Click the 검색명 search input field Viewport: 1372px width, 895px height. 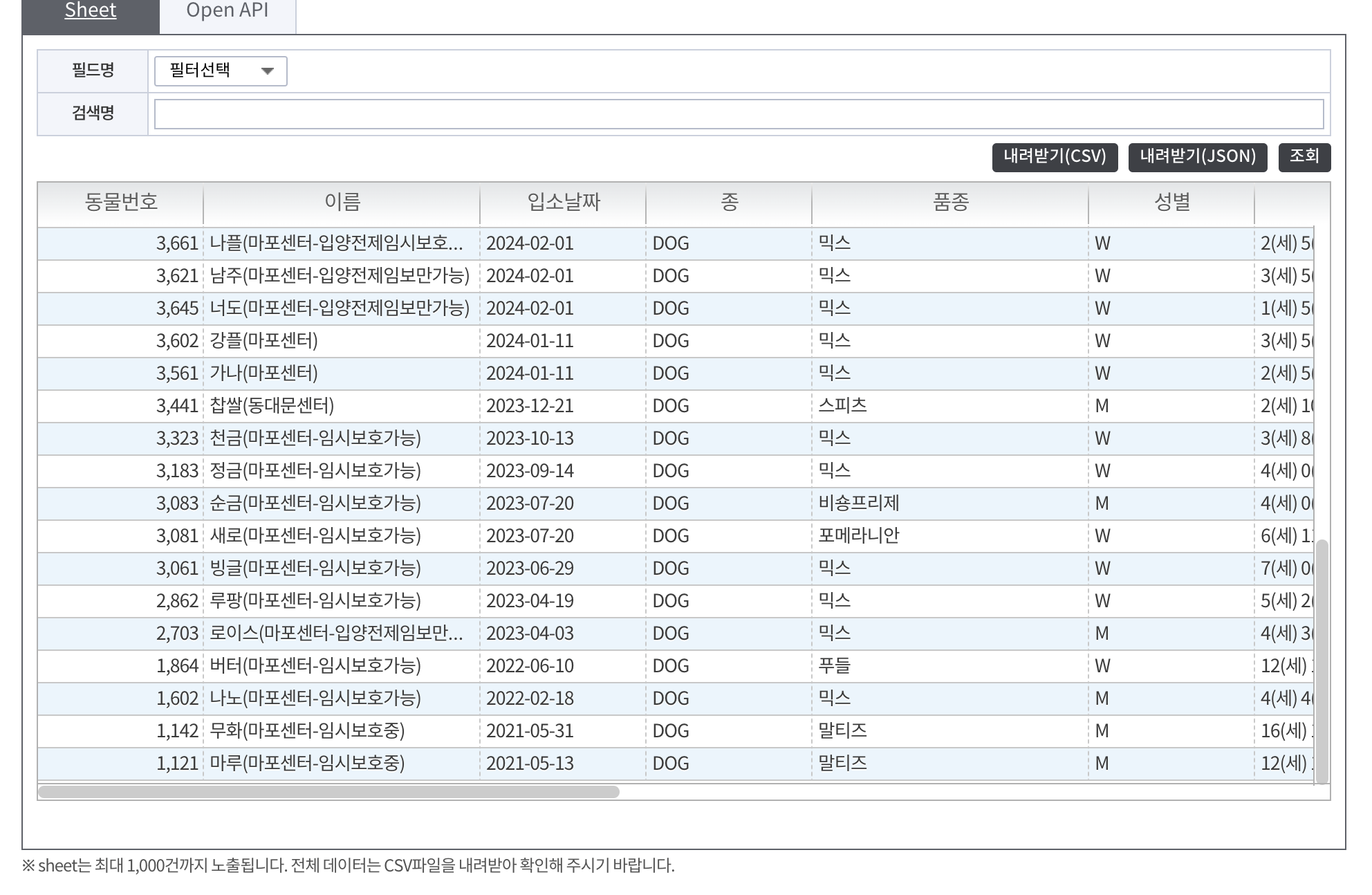tap(738, 114)
